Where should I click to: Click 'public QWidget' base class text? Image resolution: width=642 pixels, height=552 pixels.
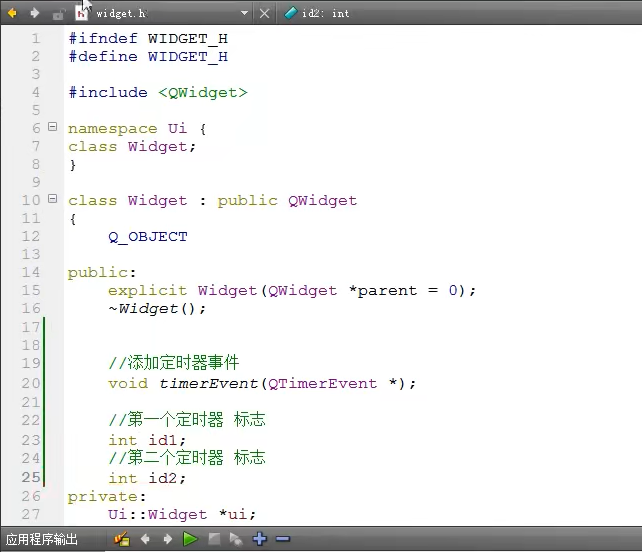(287, 201)
